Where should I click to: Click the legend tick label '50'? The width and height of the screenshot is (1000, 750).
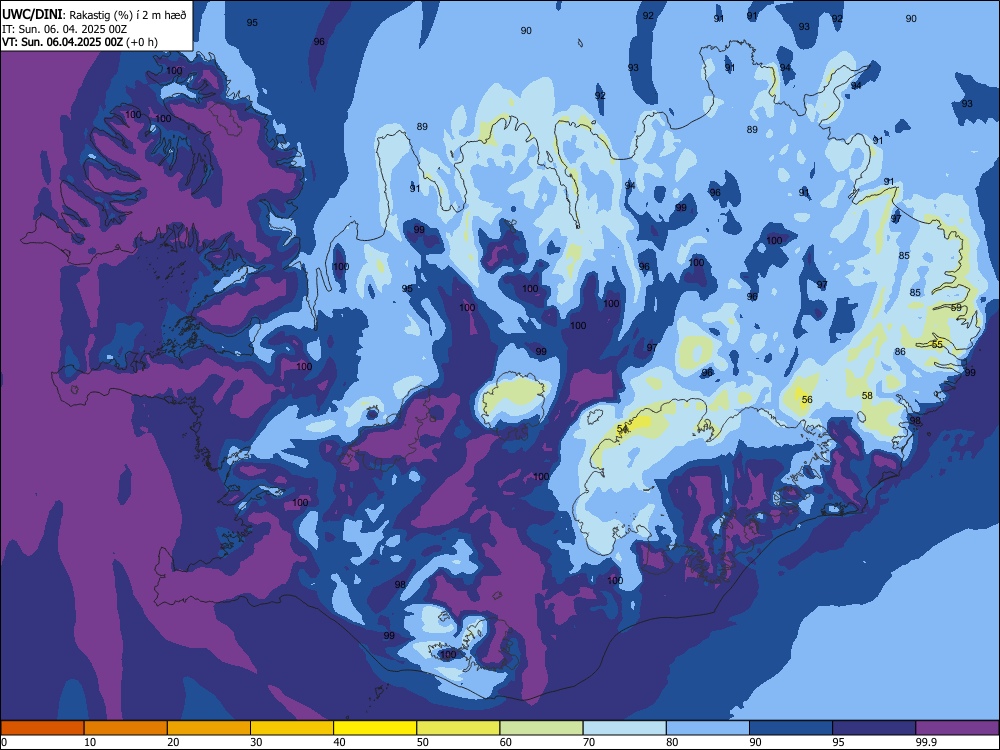pyautogui.click(x=422, y=742)
